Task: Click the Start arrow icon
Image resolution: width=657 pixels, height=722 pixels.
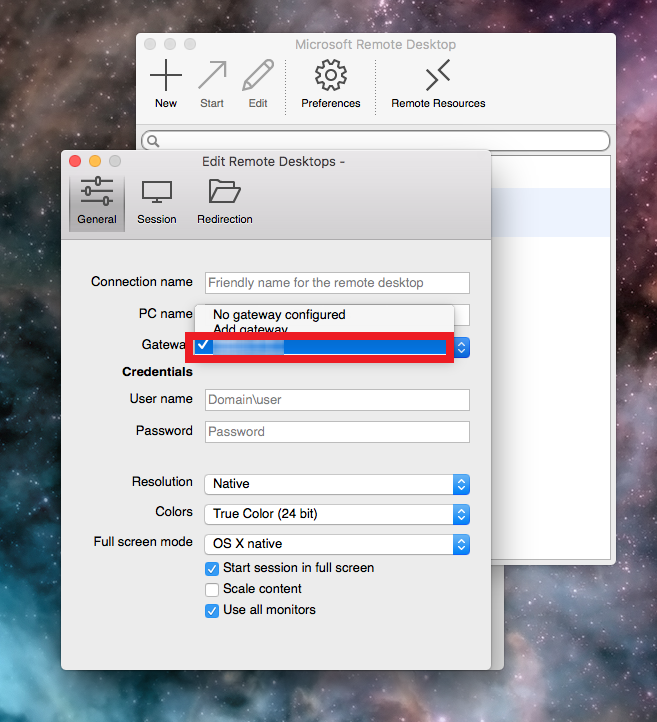Action: (212, 75)
